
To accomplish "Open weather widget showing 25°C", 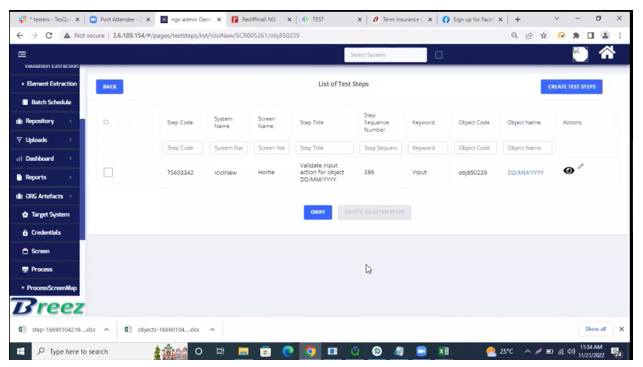I will [x=499, y=351].
